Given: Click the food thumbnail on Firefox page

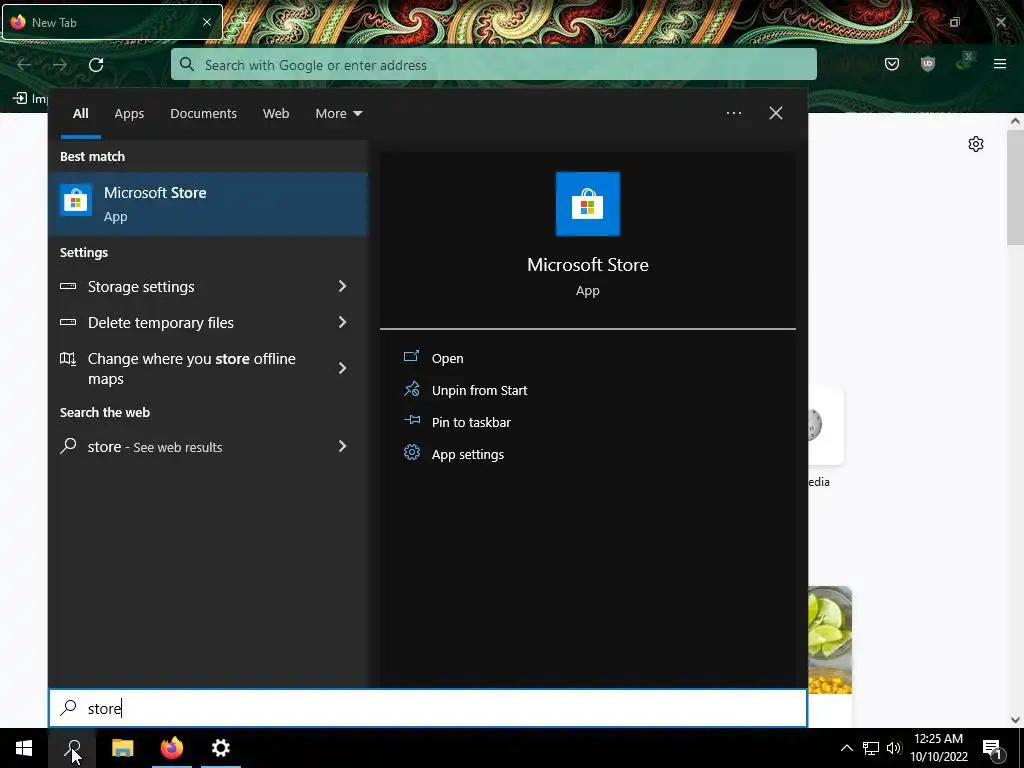Looking at the screenshot, I should (x=829, y=640).
